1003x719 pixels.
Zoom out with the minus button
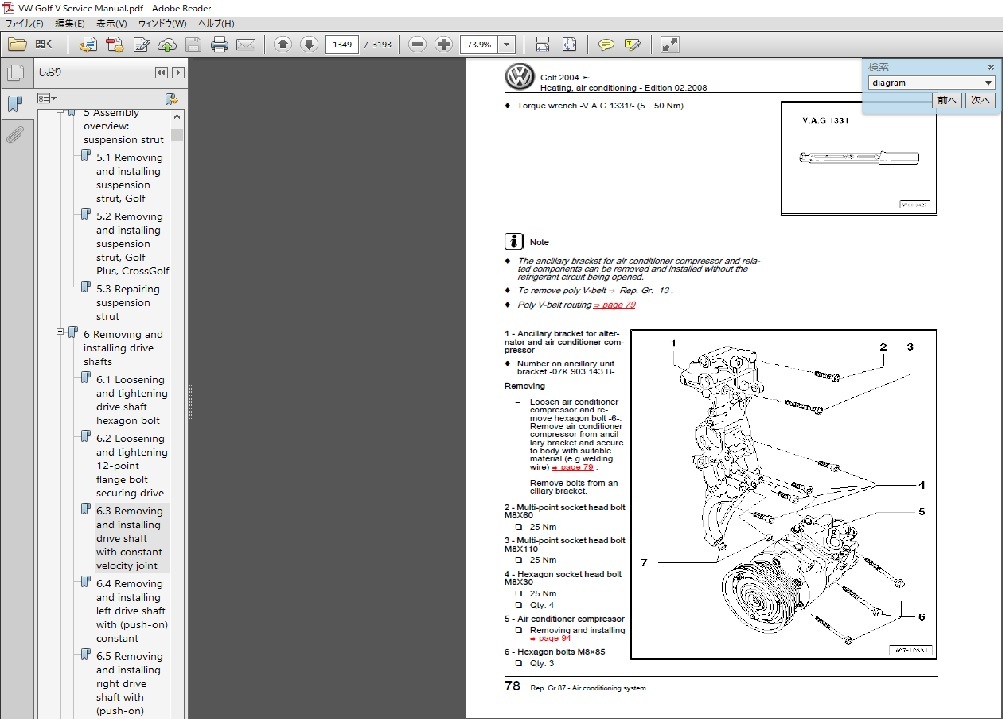(417, 44)
